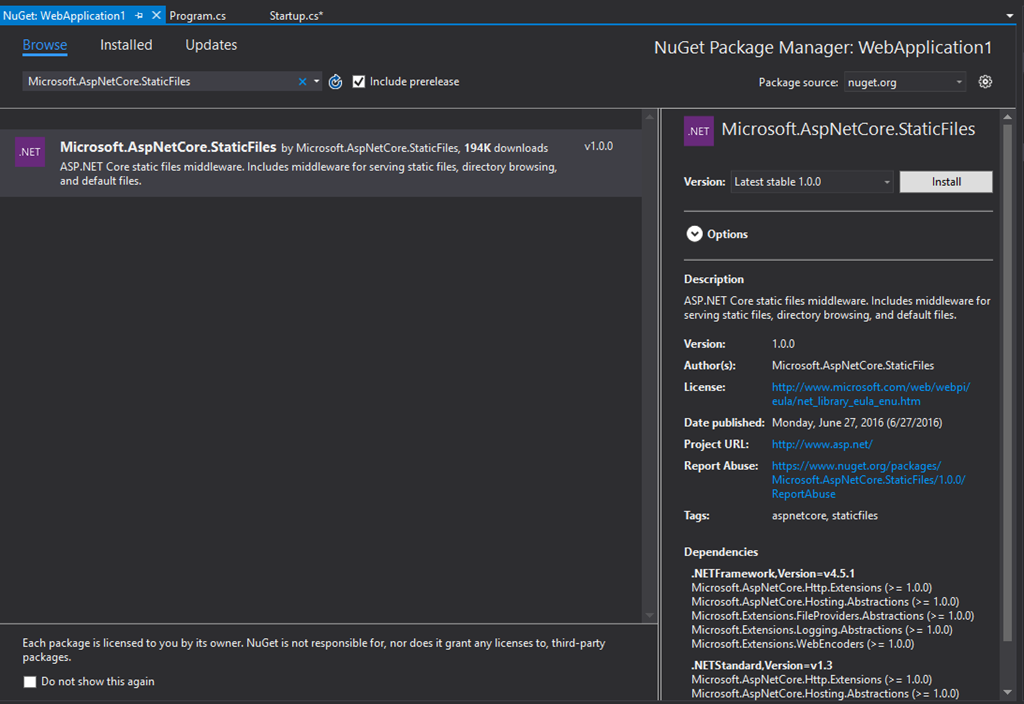Click the refresh search results icon
The image size is (1024, 704).
[335, 82]
